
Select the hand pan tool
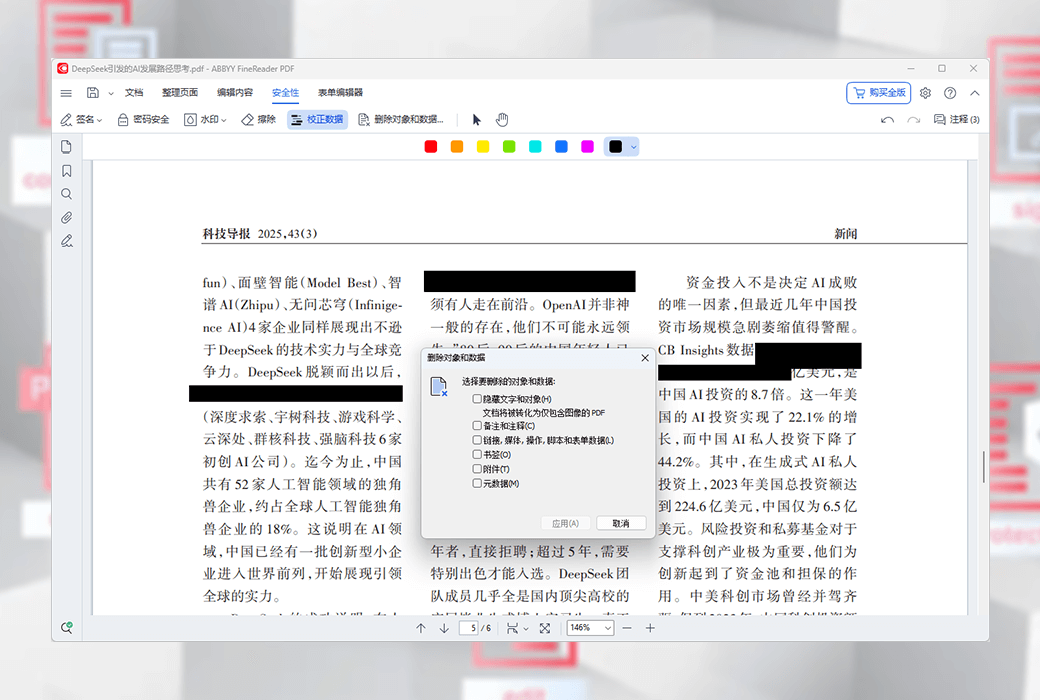pyautogui.click(x=502, y=119)
